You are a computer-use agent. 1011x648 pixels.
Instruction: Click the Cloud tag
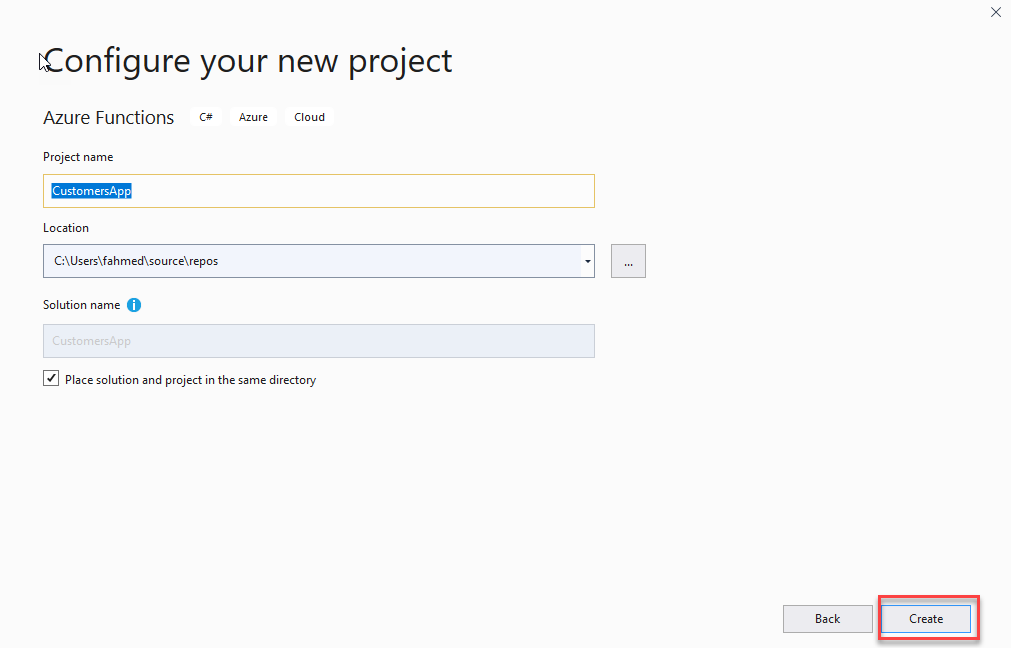tap(309, 117)
